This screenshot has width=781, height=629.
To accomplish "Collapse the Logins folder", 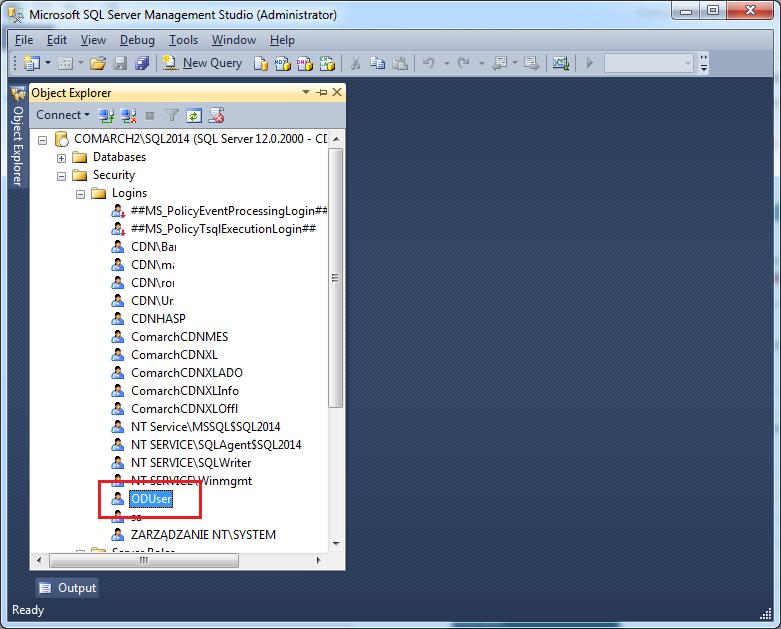I will 80,194.
